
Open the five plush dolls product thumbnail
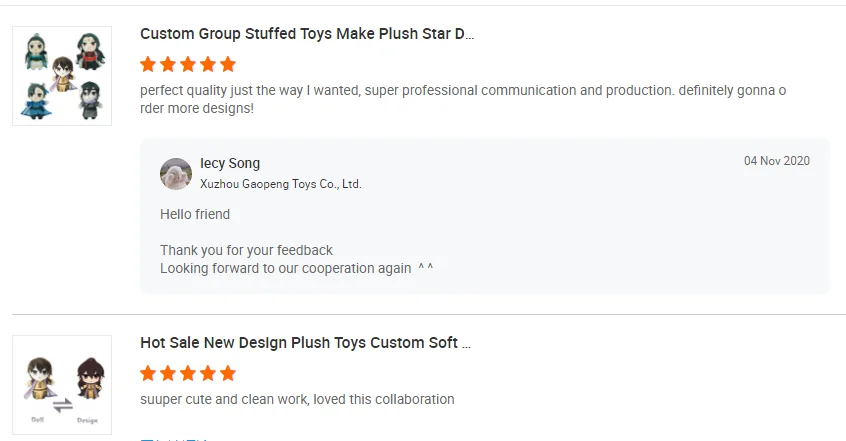pyautogui.click(x=62, y=76)
